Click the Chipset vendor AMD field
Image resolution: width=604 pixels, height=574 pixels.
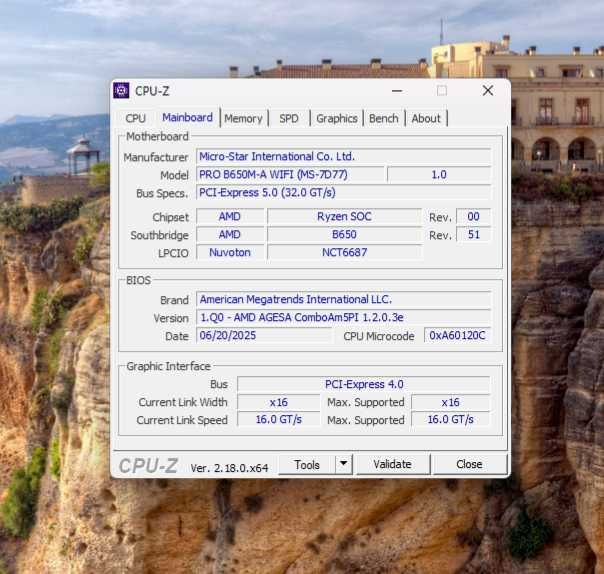coord(230,217)
